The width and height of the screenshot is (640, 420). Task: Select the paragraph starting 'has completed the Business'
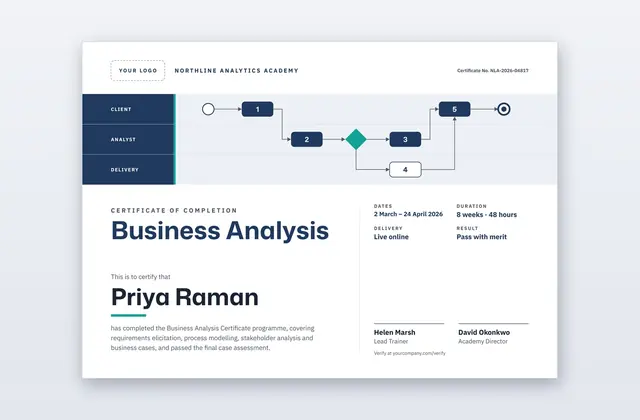(x=212, y=338)
